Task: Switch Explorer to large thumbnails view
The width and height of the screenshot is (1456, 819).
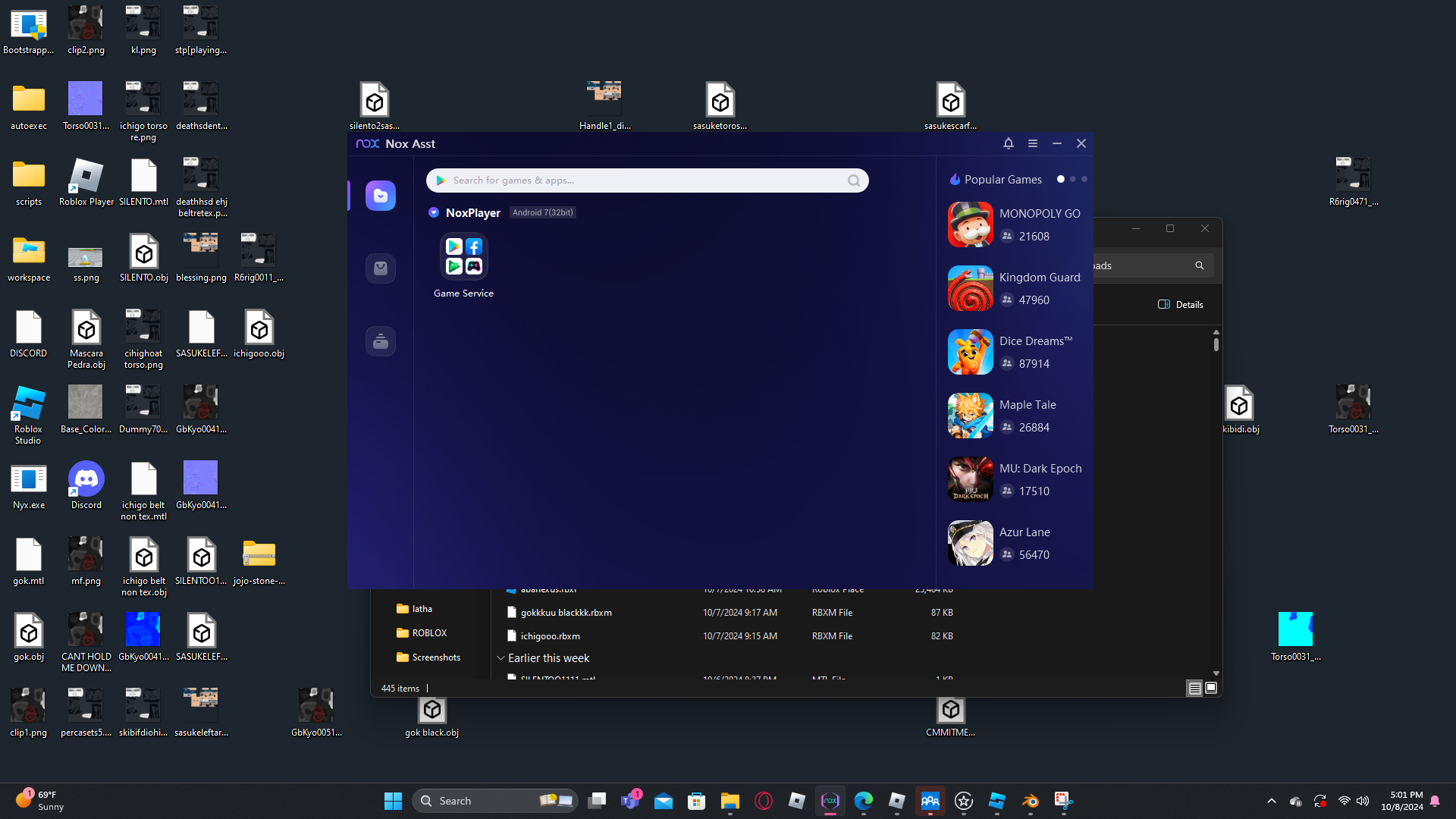Action: coord(1211,688)
